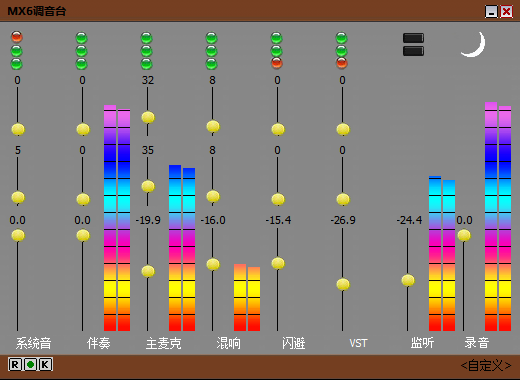Click the 伴奏 top slider knob valued 0

83,129
